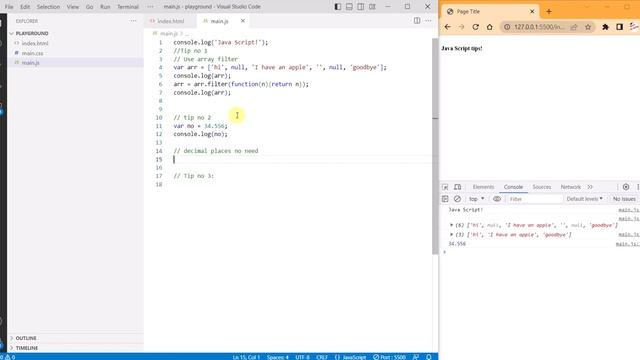Expand the TIMELINE section
This screenshot has height=360, width=640.
pyautogui.click(x=27, y=348)
